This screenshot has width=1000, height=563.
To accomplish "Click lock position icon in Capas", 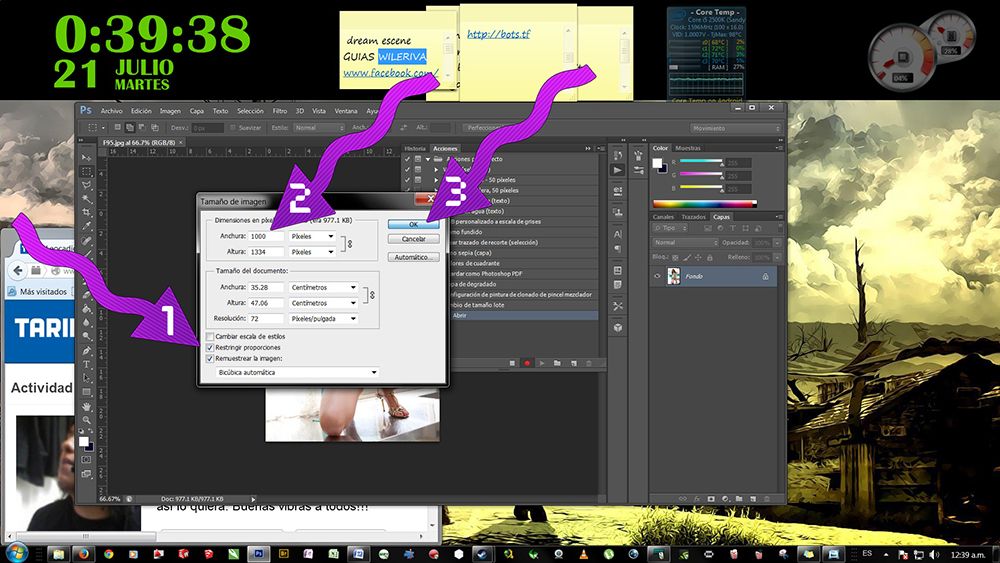I will tap(698, 258).
